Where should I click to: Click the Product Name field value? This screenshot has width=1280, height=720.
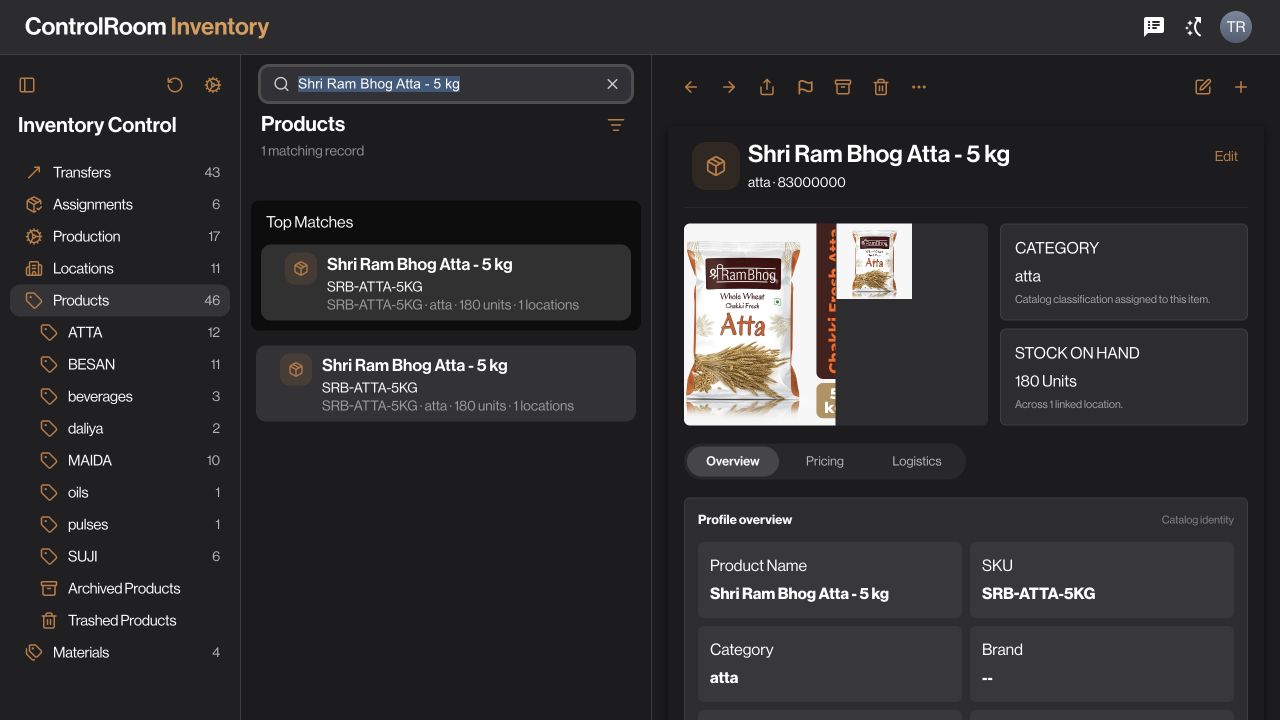click(799, 594)
